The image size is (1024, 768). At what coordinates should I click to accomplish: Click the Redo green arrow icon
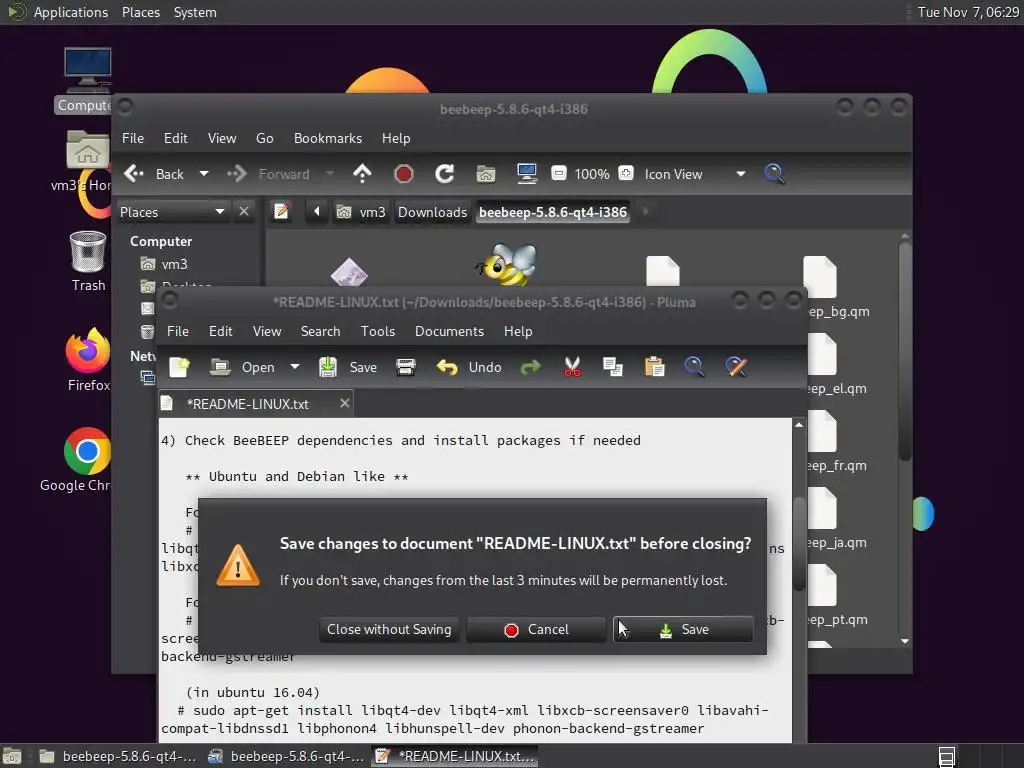(x=530, y=367)
